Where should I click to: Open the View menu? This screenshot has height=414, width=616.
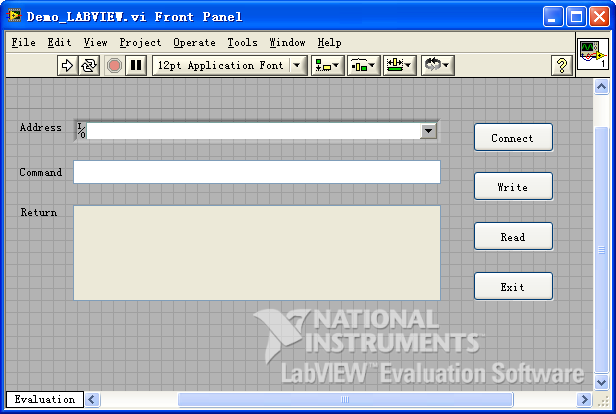[95, 42]
